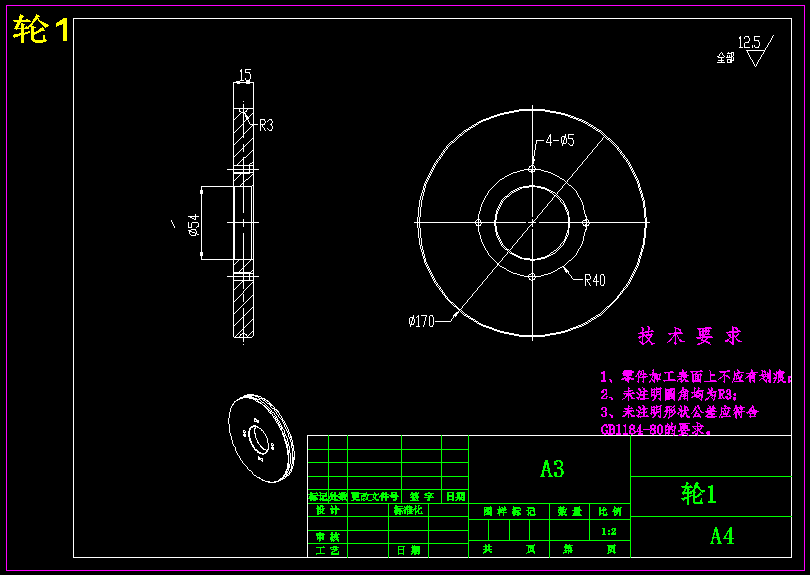The height and width of the screenshot is (575, 810).
Task: Select the 设计 cell in title block
Action: click(x=328, y=510)
